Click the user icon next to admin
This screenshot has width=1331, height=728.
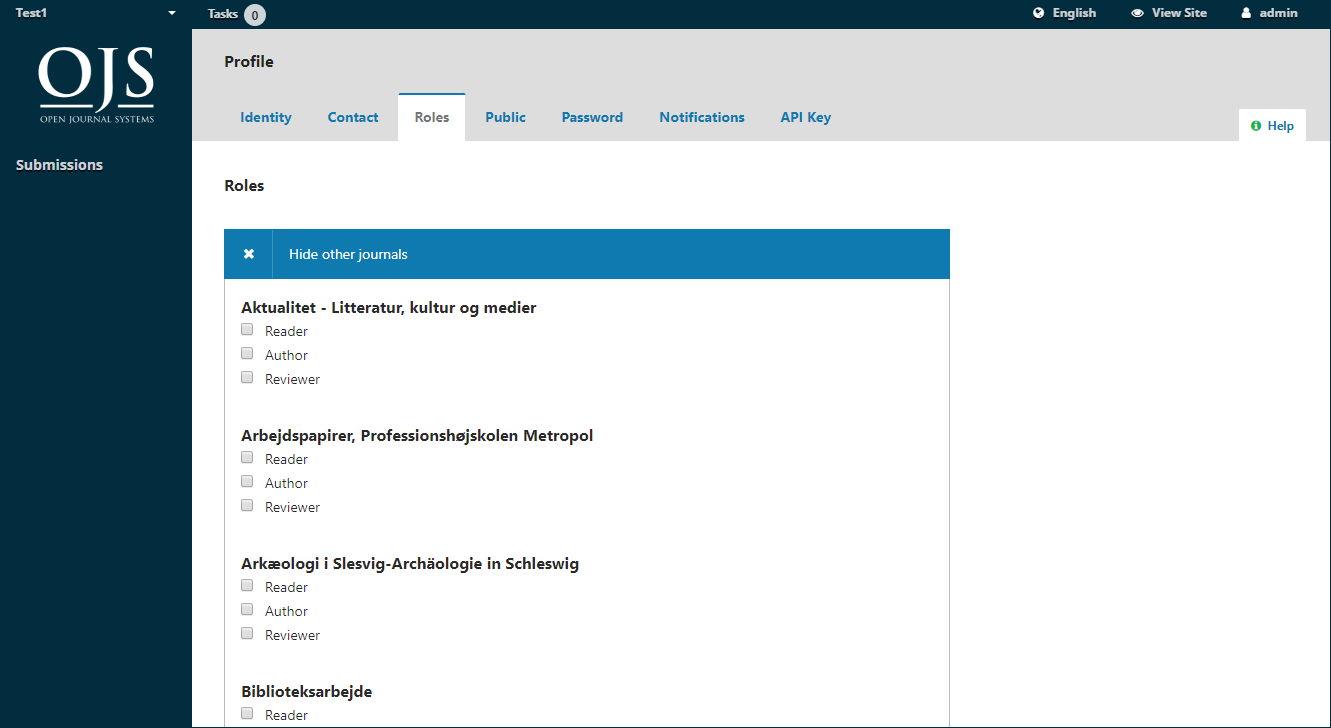coord(1246,13)
